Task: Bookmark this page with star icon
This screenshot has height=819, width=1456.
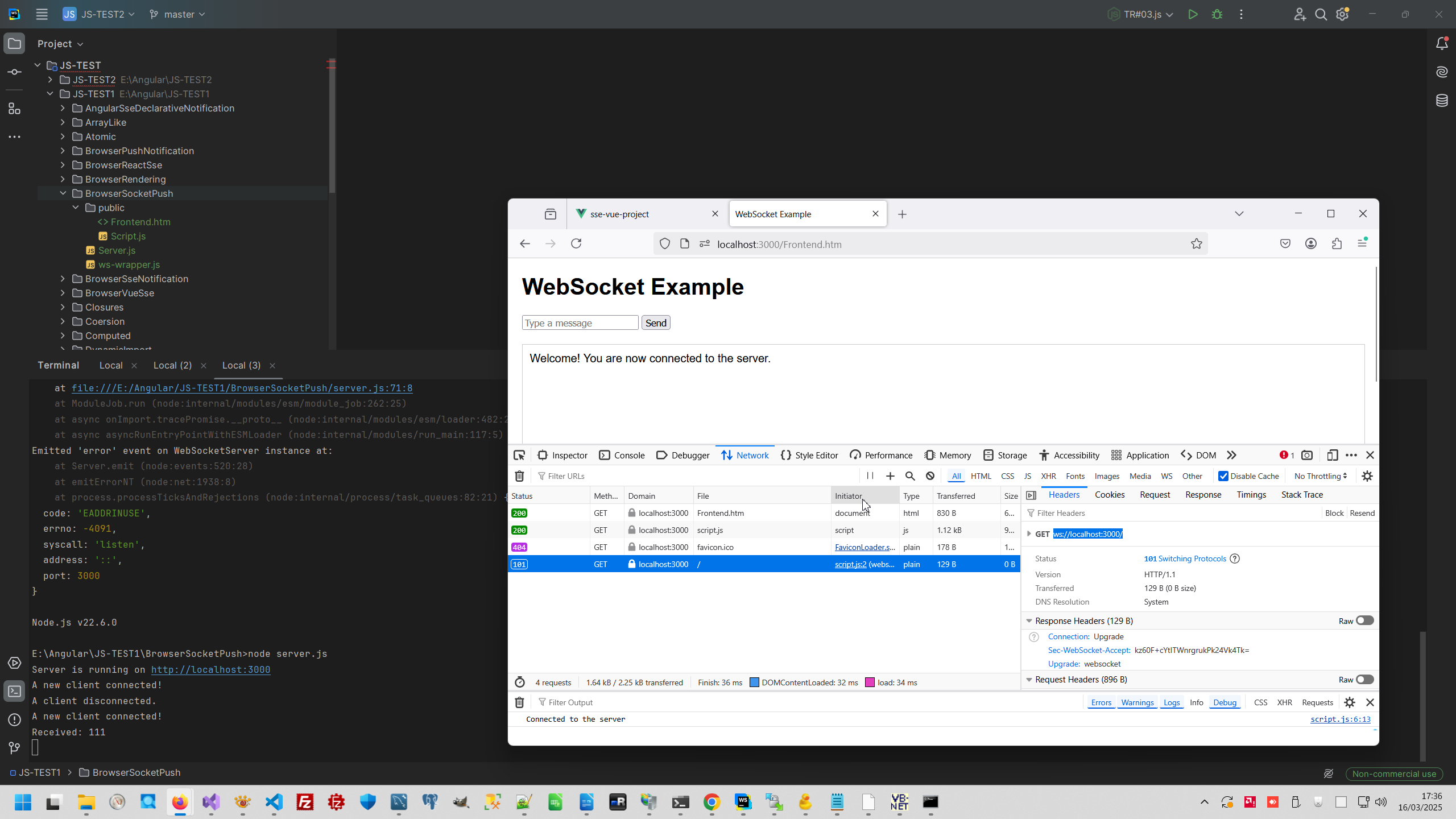Action: 1196,244
